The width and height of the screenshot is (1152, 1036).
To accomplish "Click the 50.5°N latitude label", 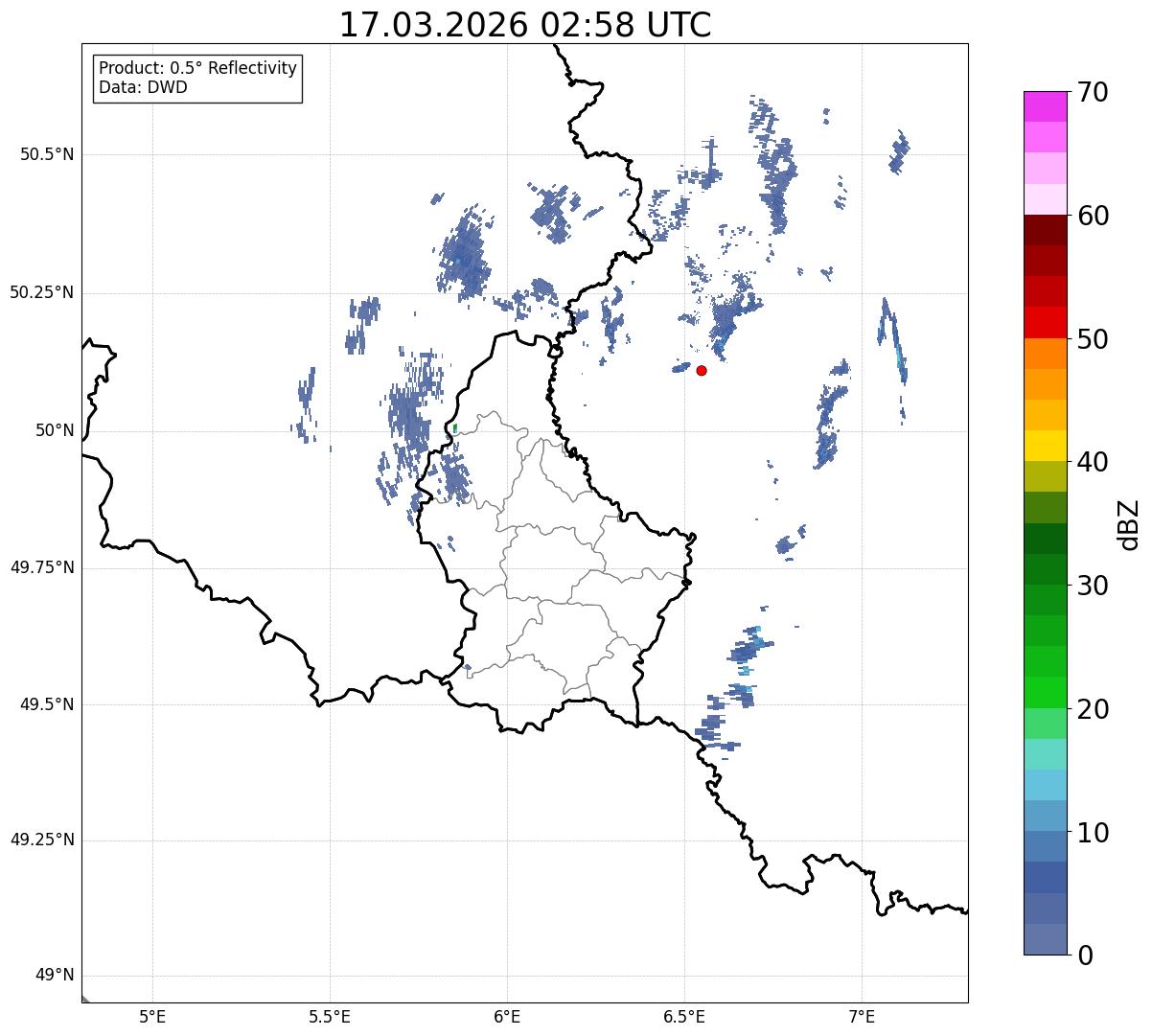I will (46, 154).
